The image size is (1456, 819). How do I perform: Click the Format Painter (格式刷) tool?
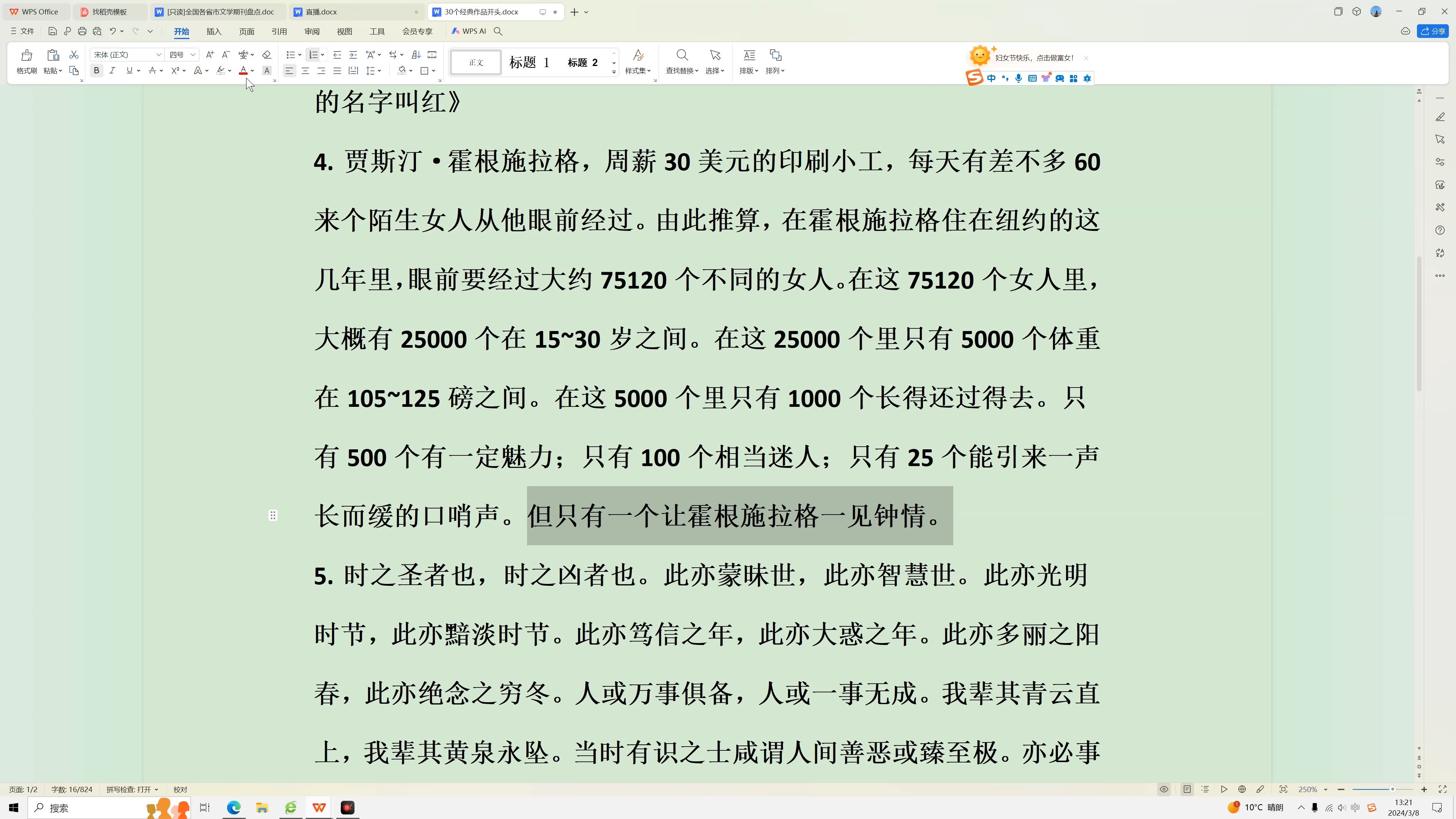tap(27, 61)
